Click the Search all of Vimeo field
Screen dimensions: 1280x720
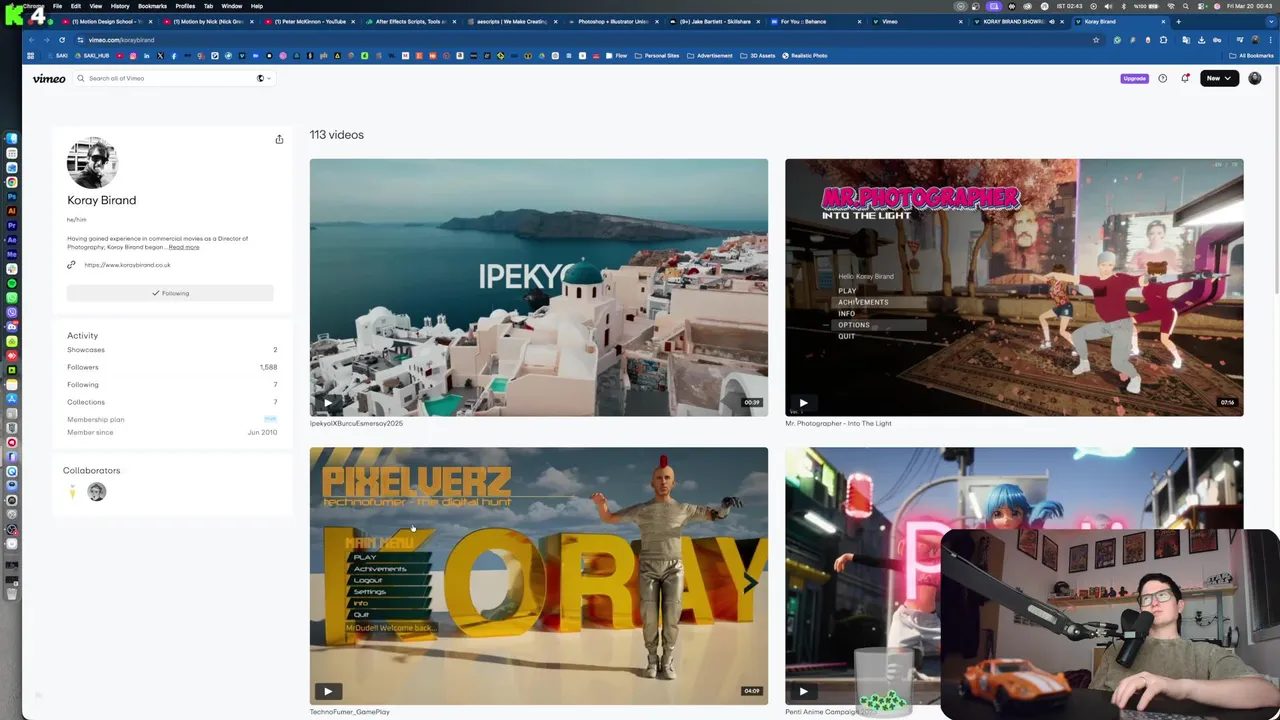[165, 78]
